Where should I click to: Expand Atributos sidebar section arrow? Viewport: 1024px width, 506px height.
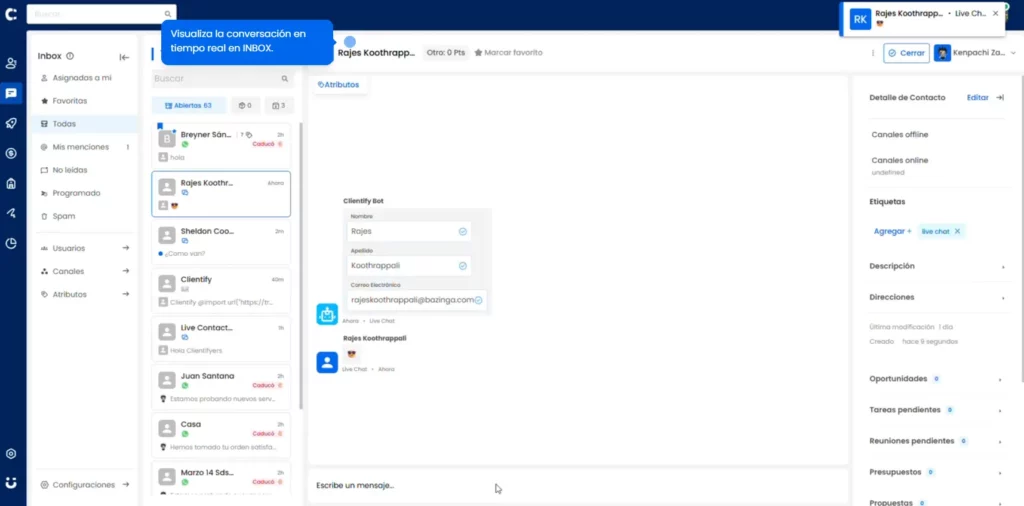tap(125, 294)
